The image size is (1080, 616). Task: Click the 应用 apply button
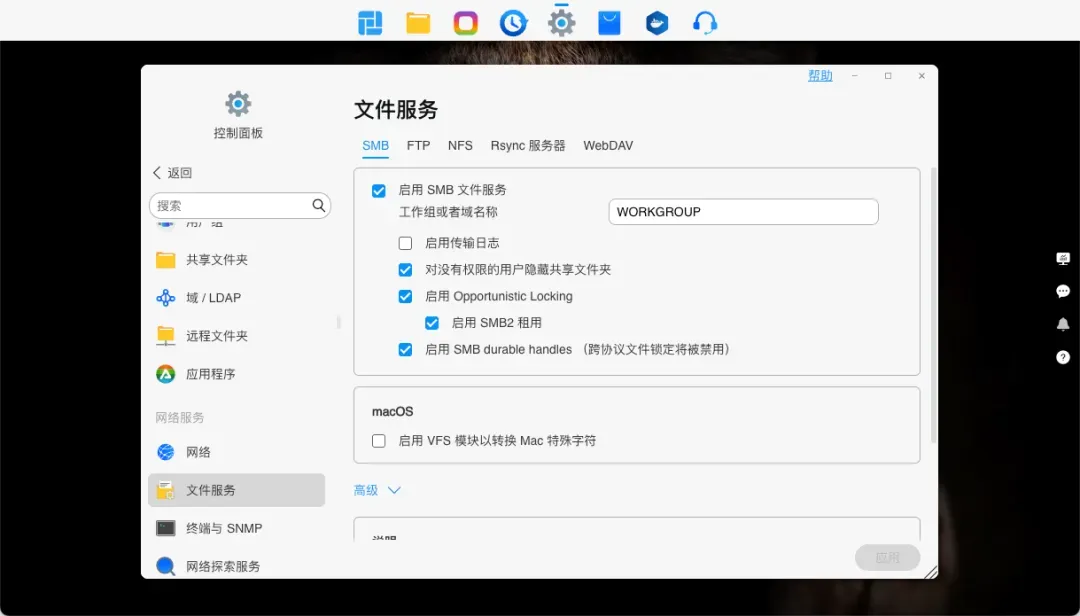coord(887,558)
